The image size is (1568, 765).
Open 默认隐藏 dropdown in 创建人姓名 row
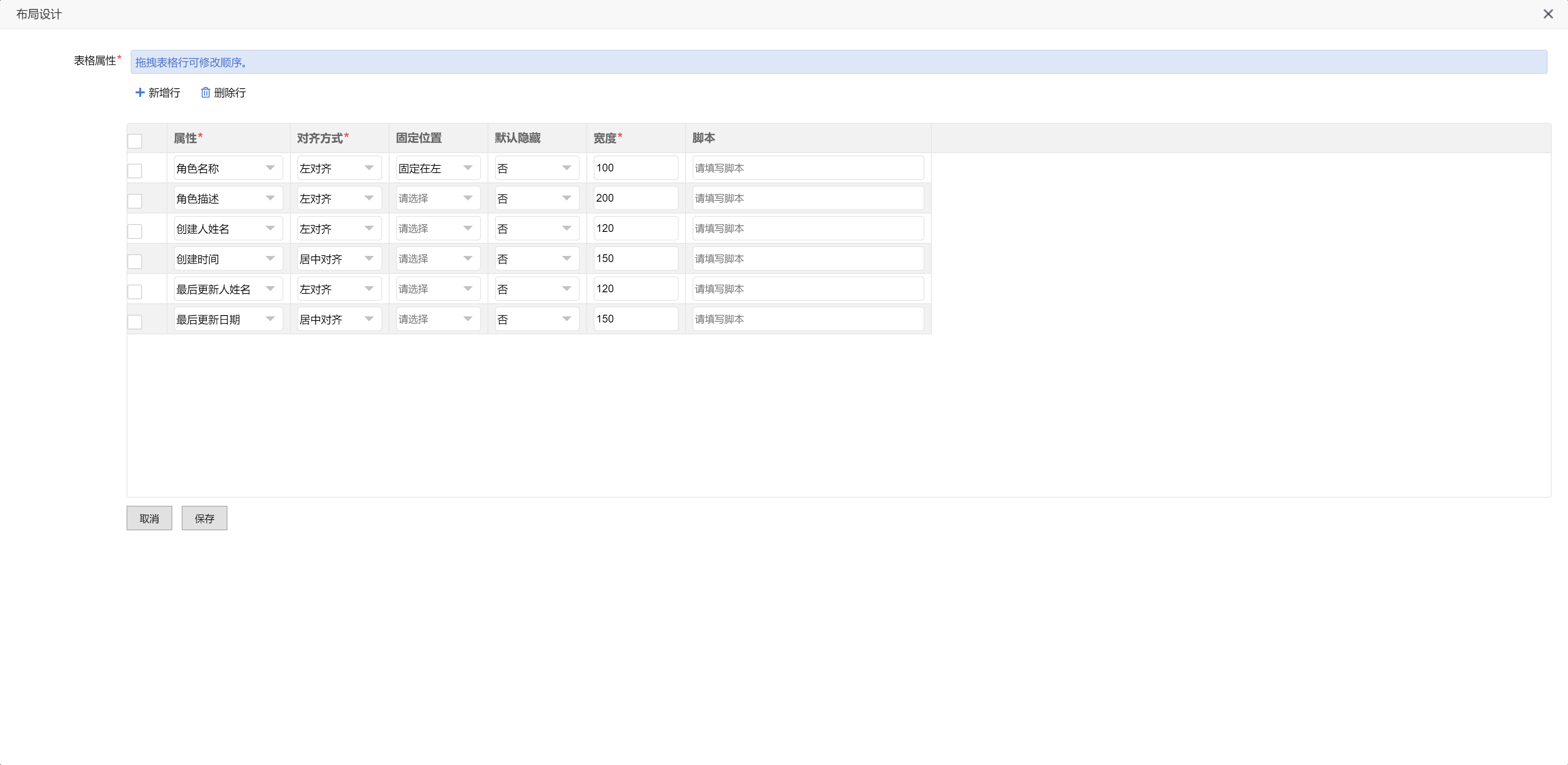coord(537,228)
